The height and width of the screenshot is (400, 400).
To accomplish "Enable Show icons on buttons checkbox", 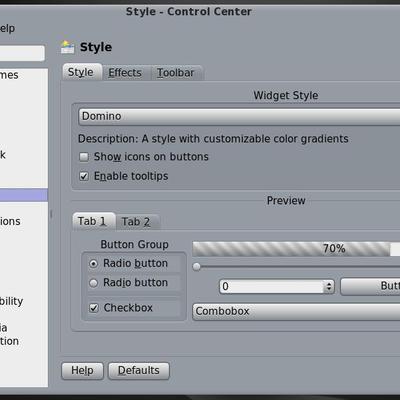I will coord(84,157).
